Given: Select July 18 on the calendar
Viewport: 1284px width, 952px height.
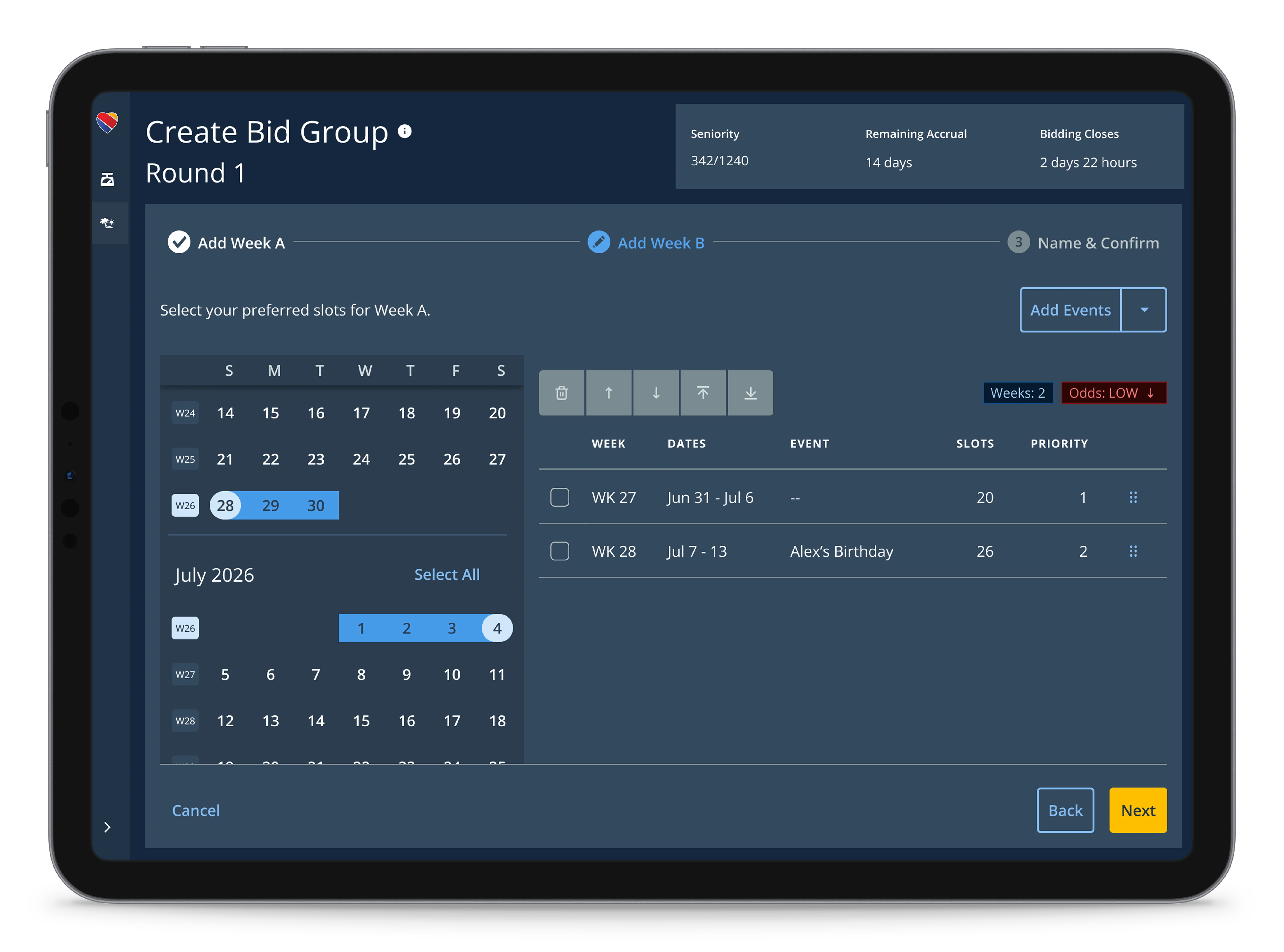Looking at the screenshot, I should (x=497, y=721).
